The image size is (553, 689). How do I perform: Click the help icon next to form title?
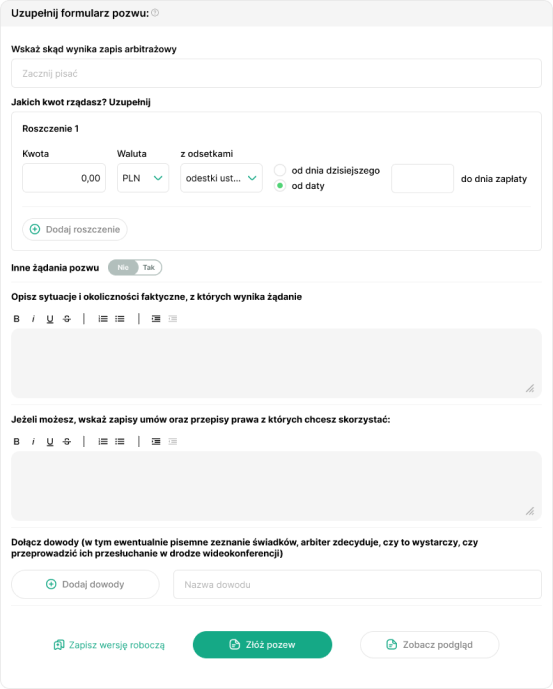(x=155, y=13)
